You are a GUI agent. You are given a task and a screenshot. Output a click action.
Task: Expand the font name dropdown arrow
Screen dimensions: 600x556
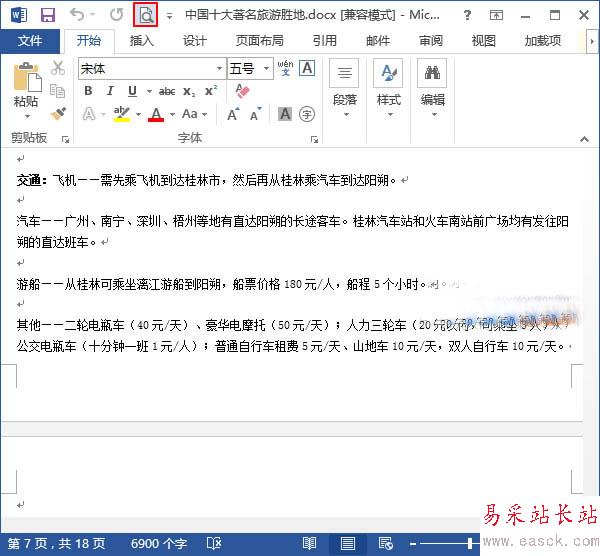pos(220,69)
